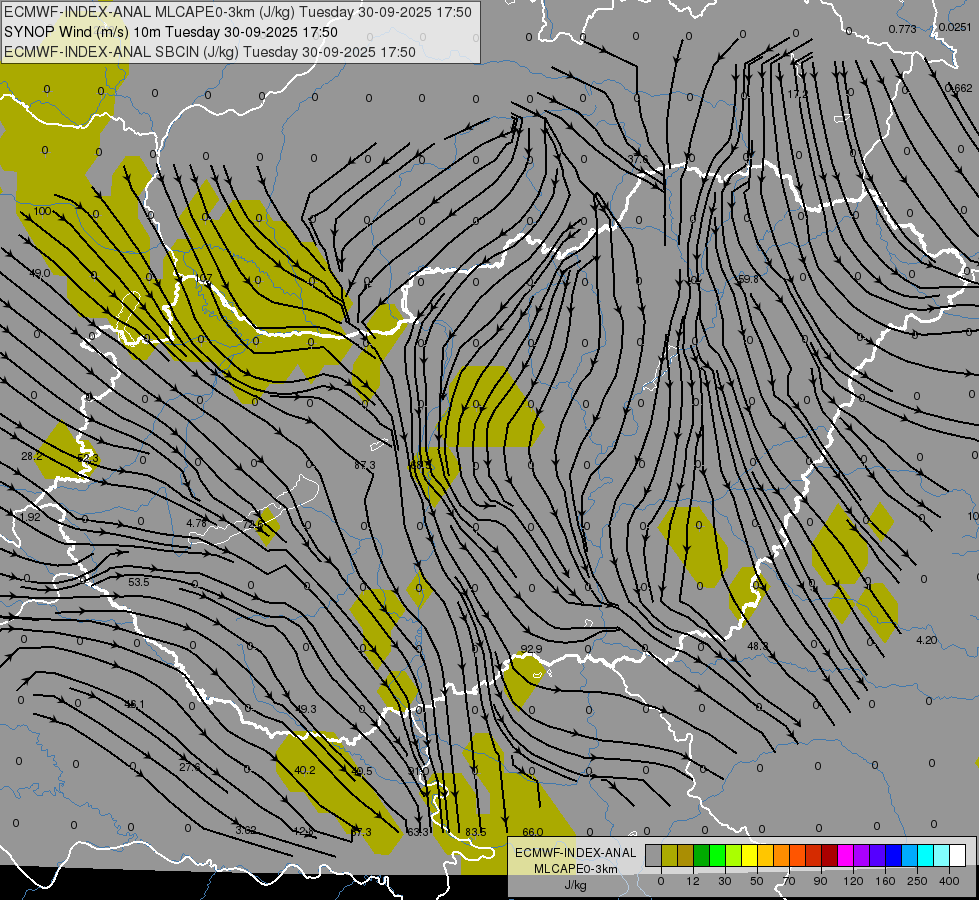The width and height of the screenshot is (979, 900).
Task: Click the map value 100
Action: [x=42, y=211]
